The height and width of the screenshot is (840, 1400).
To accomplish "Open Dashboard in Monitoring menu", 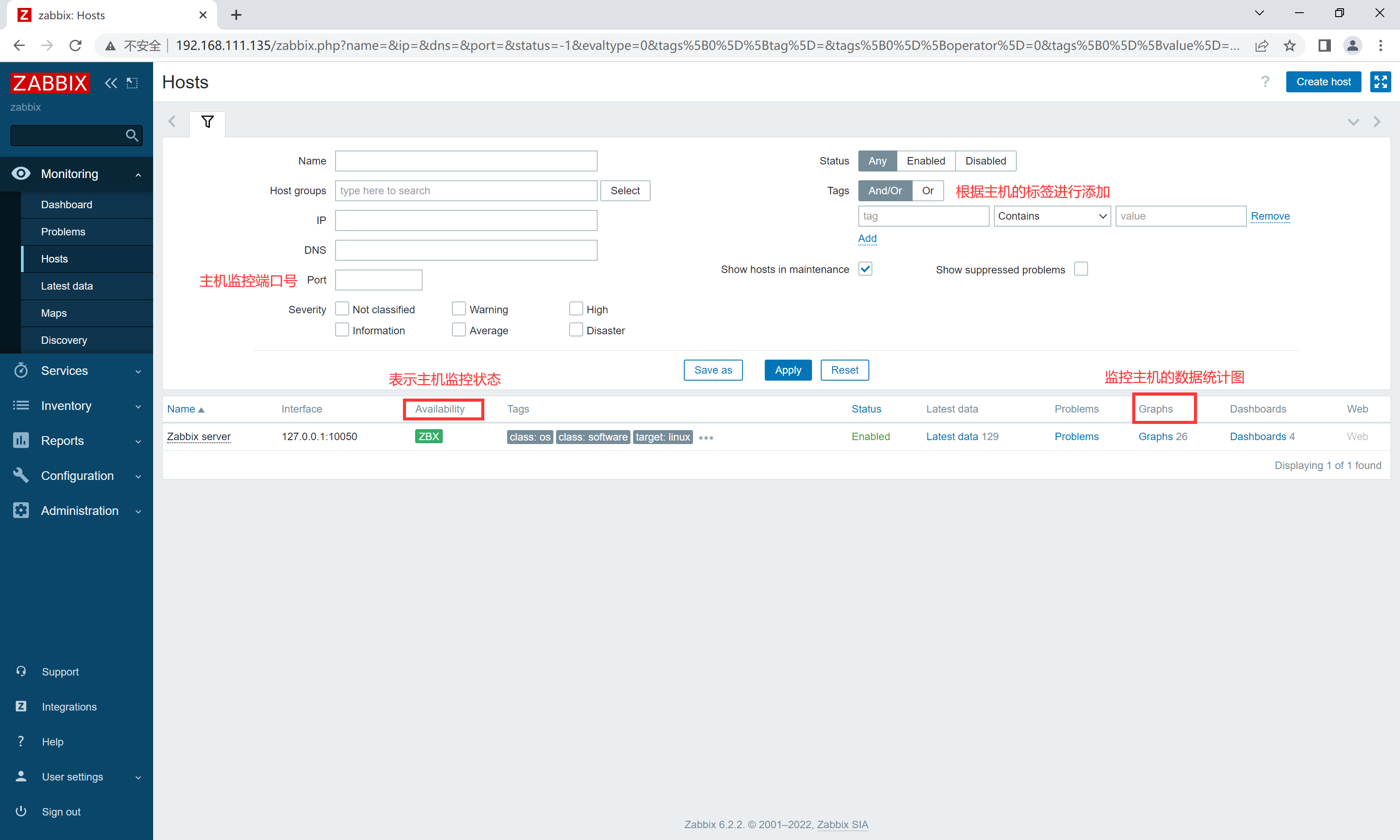I will tap(66, 204).
